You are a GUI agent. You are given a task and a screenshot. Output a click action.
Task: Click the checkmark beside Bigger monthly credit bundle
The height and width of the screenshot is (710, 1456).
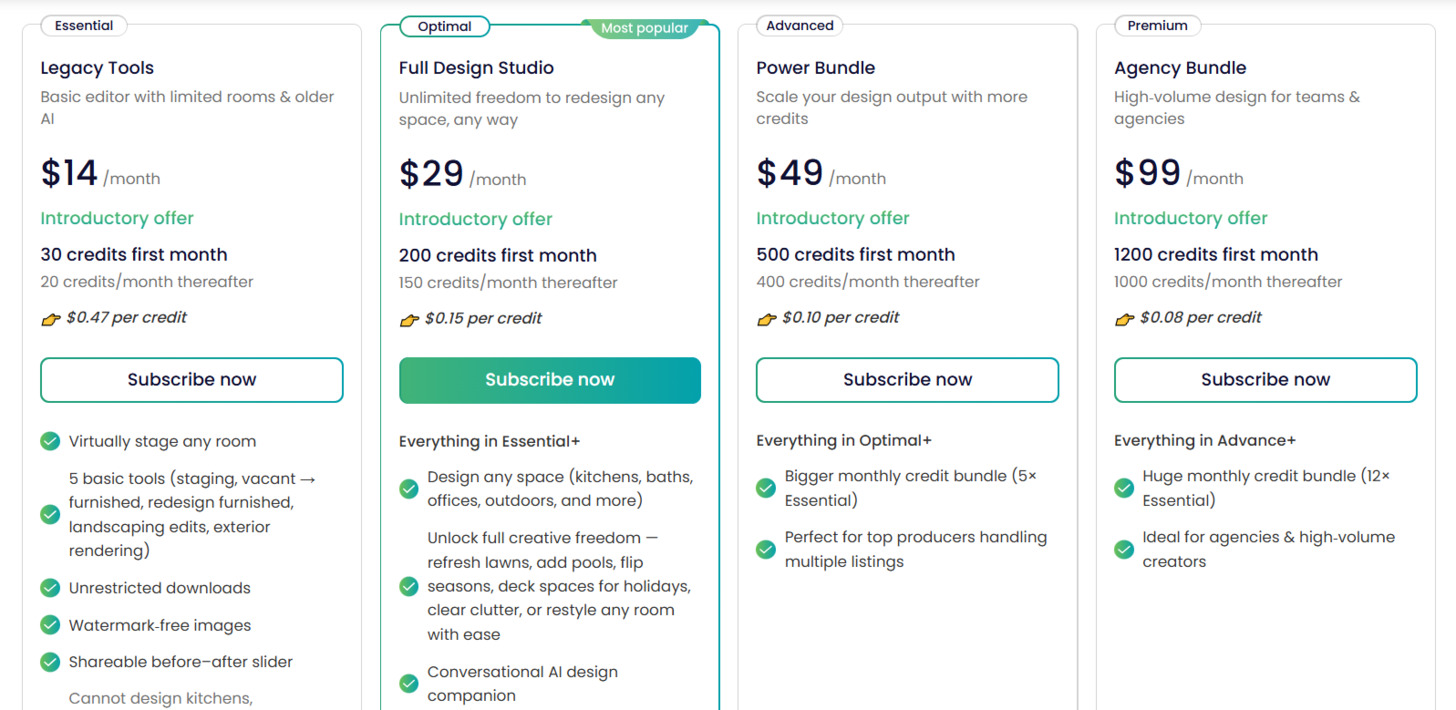pyautogui.click(x=766, y=488)
